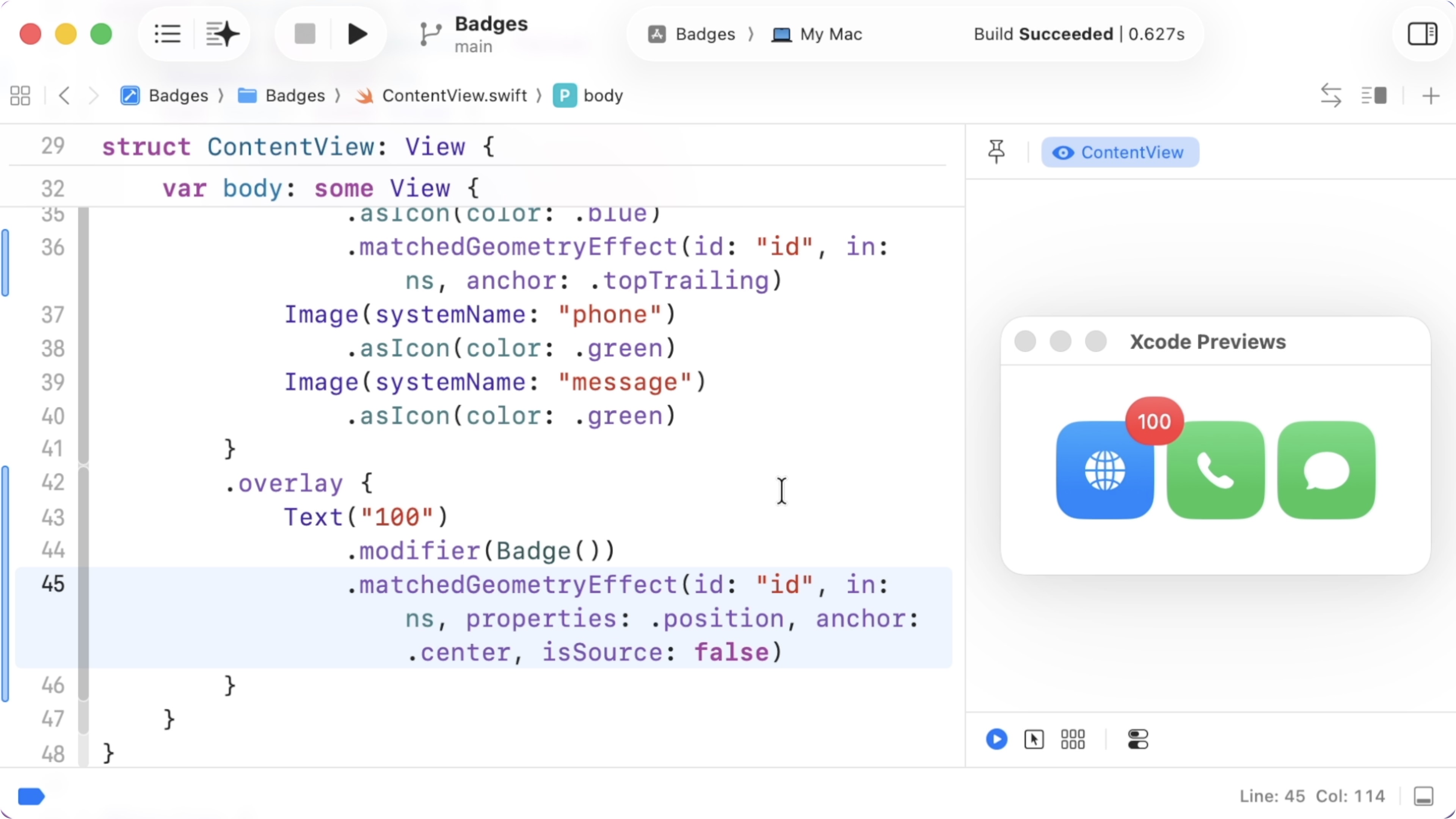This screenshot has width=1456, height=819.
Task: Show preview variants grid
Action: pos(1073,739)
